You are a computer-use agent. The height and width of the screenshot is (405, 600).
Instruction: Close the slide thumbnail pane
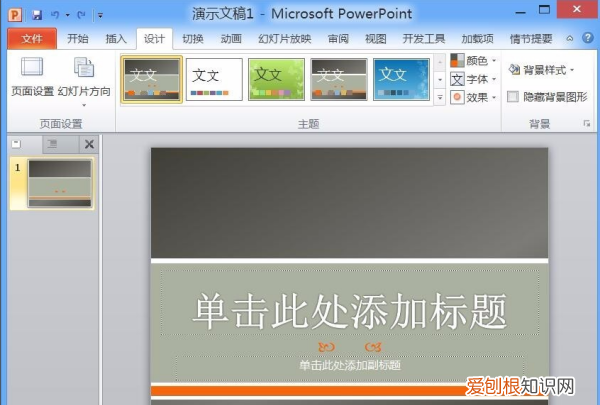[89, 144]
